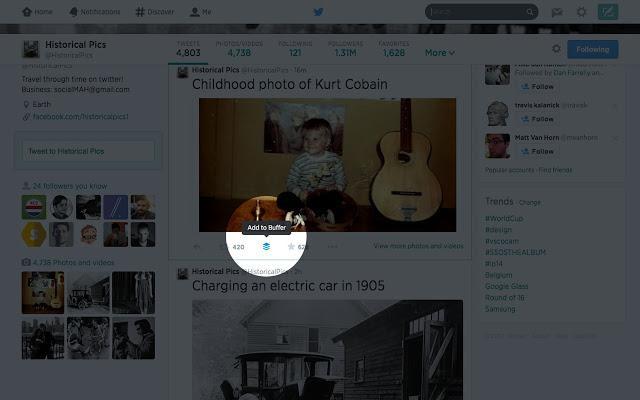Open the Kurt Cobain childhood photo
Image resolution: width=640 pixels, height=400 pixels.
[x=327, y=165]
